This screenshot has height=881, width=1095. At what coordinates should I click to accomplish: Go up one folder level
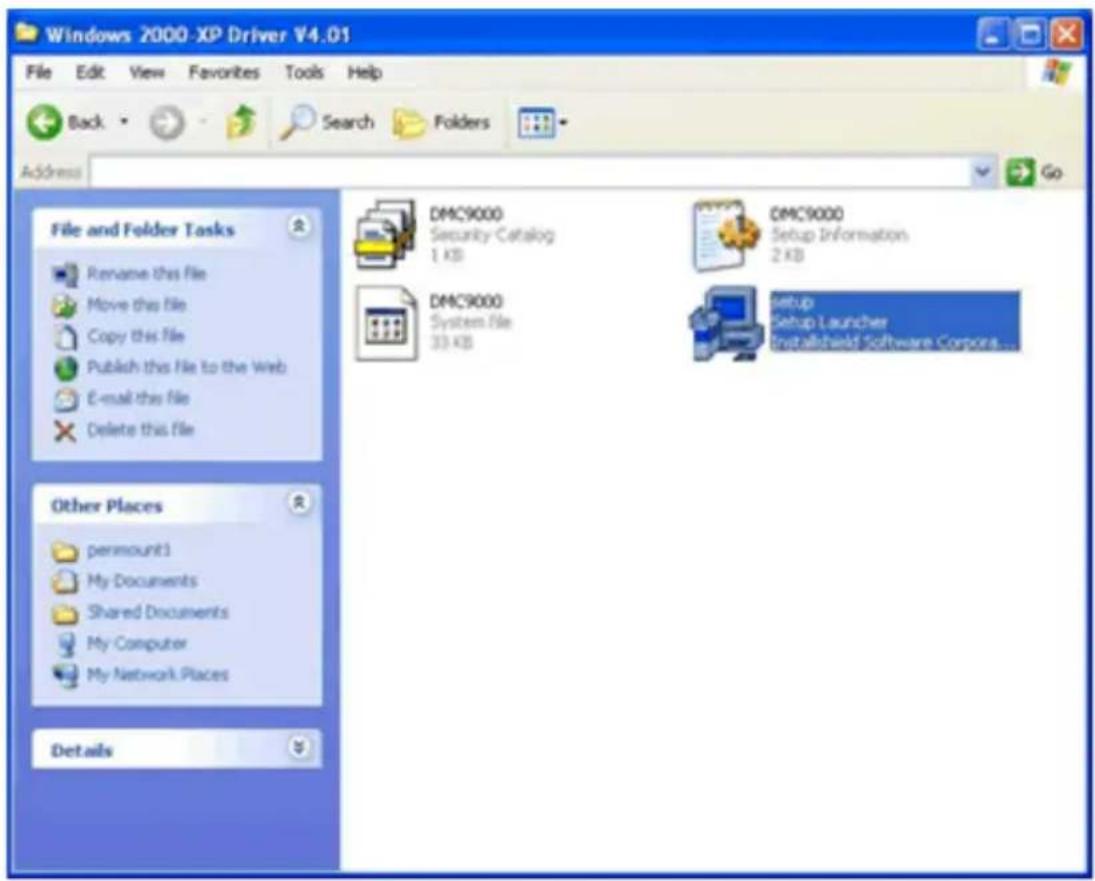pyautogui.click(x=242, y=122)
